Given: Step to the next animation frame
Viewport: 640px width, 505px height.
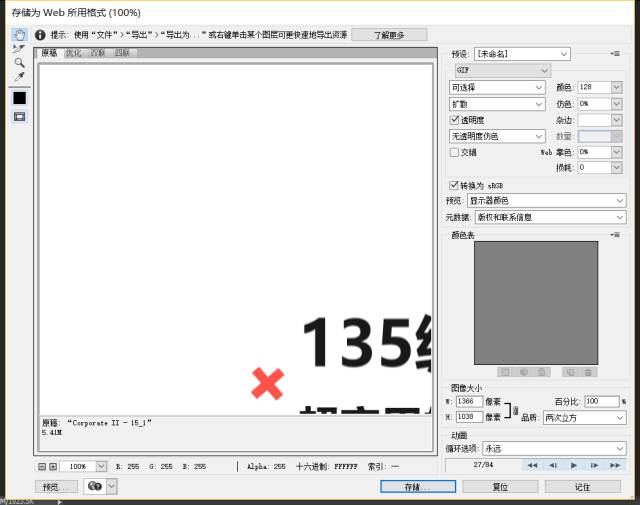Looking at the screenshot, I should tap(594, 465).
